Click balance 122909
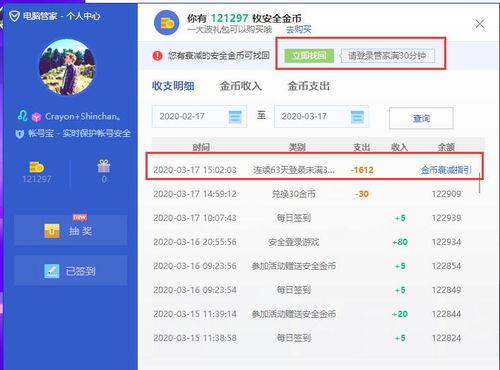The height and width of the screenshot is (370, 500). coord(446,194)
